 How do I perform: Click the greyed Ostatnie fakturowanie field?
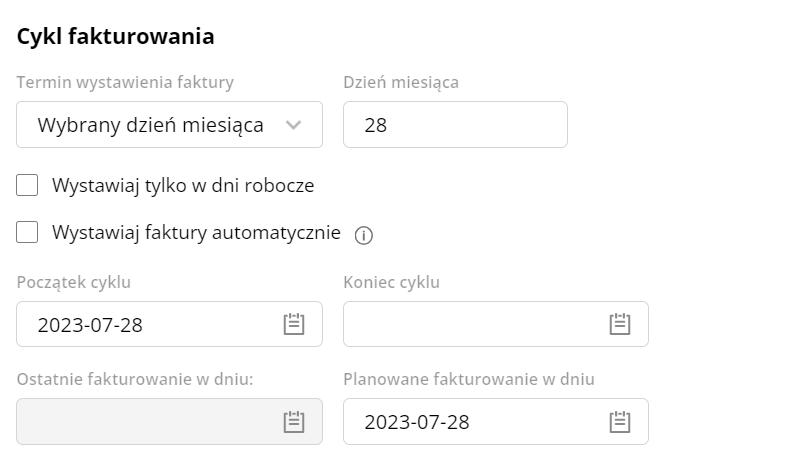coord(169,421)
